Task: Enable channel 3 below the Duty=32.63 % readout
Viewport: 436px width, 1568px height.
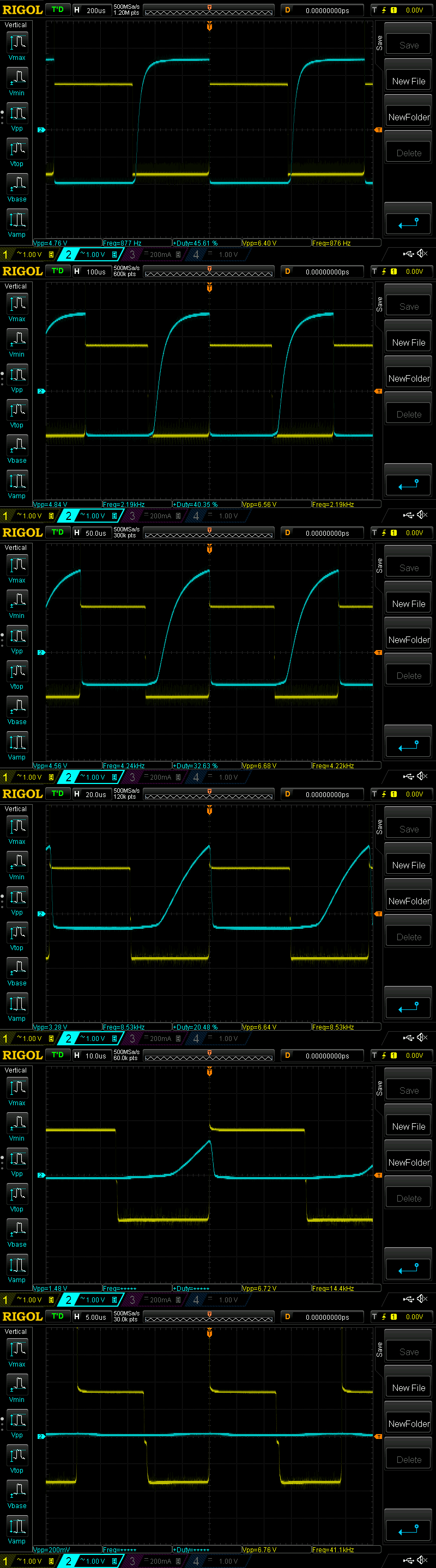Action: click(x=132, y=777)
